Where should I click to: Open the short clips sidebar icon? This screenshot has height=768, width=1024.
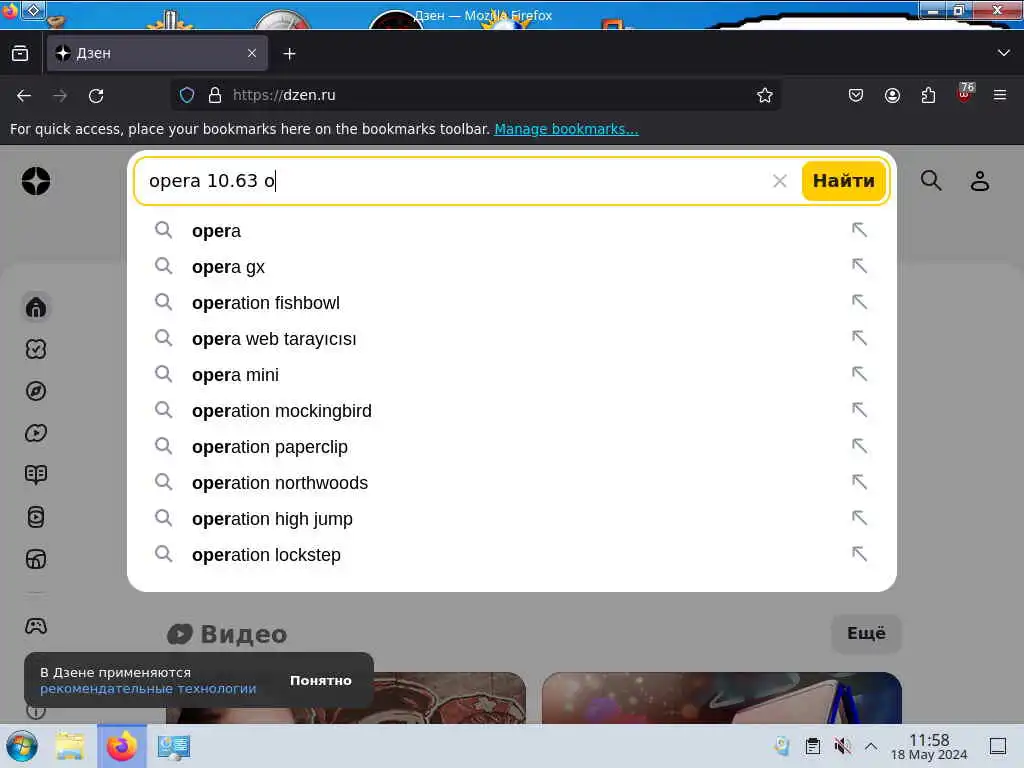tap(36, 517)
